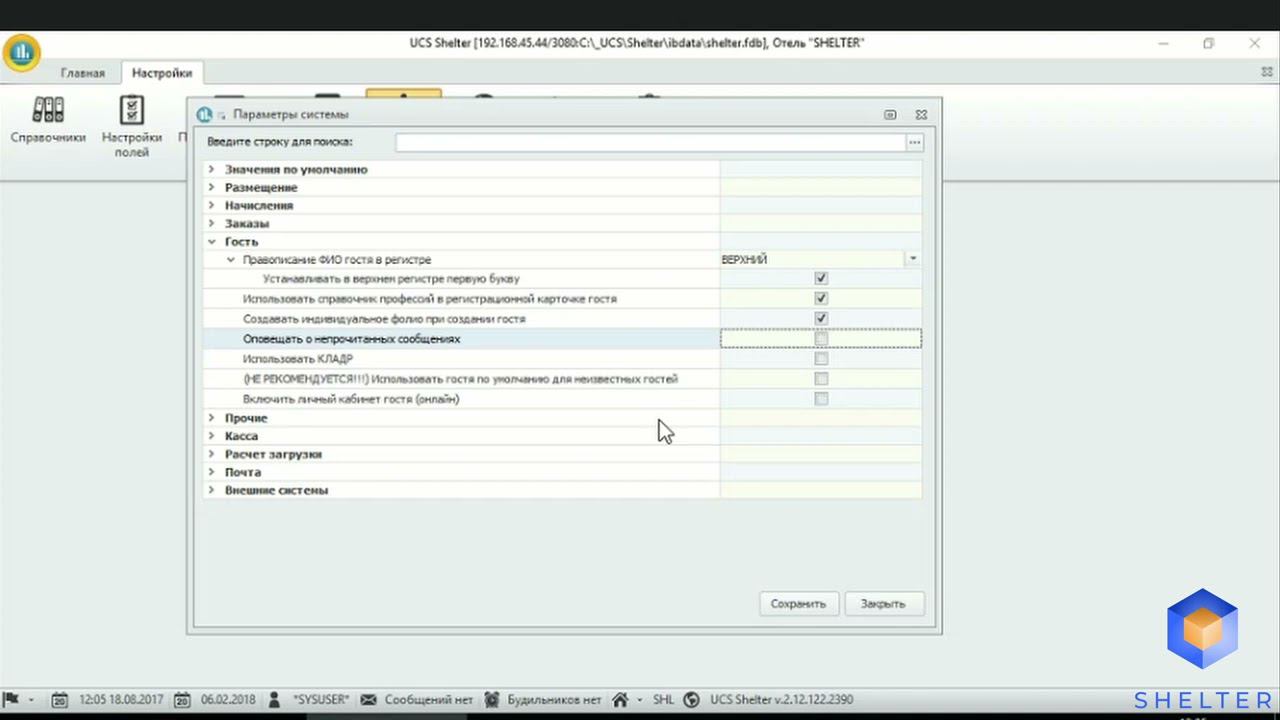Screen dimensions: 1280x720
Task: Click the Сохранить button
Action: point(798,603)
